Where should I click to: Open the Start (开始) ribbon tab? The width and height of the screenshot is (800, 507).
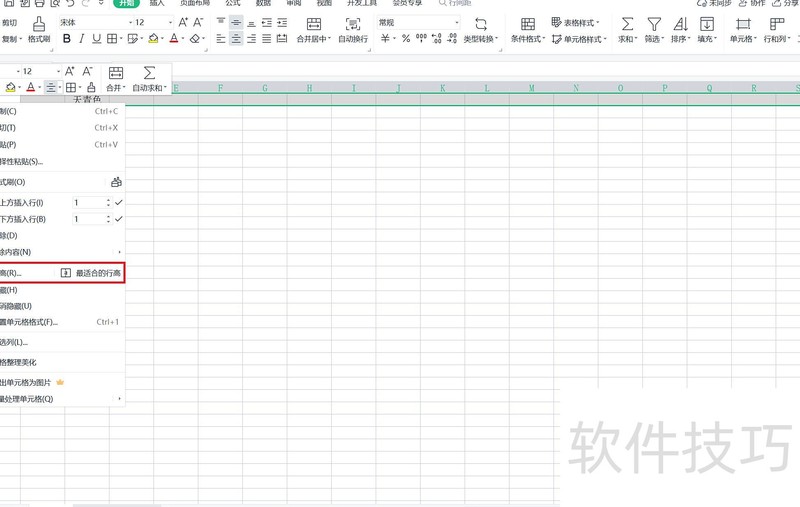126,3
